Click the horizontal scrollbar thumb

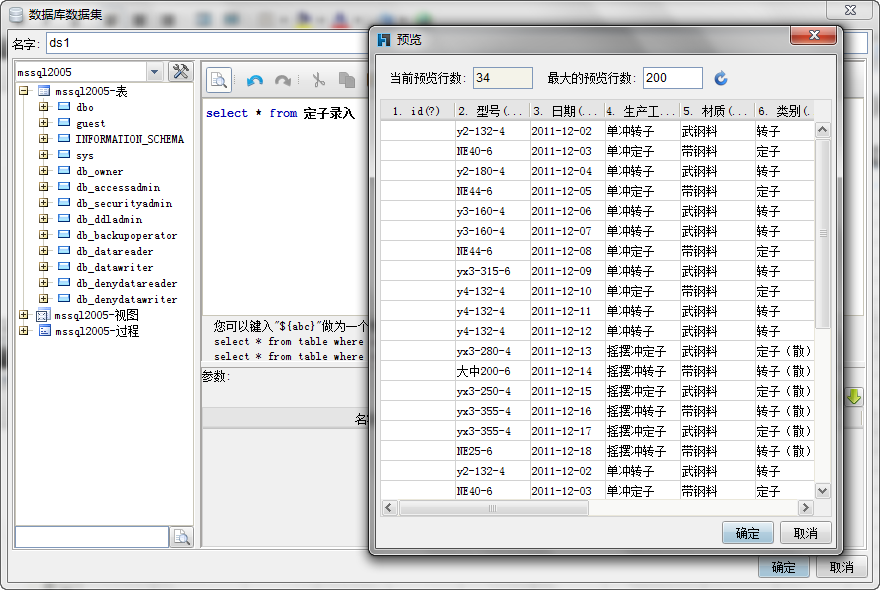click(493, 508)
